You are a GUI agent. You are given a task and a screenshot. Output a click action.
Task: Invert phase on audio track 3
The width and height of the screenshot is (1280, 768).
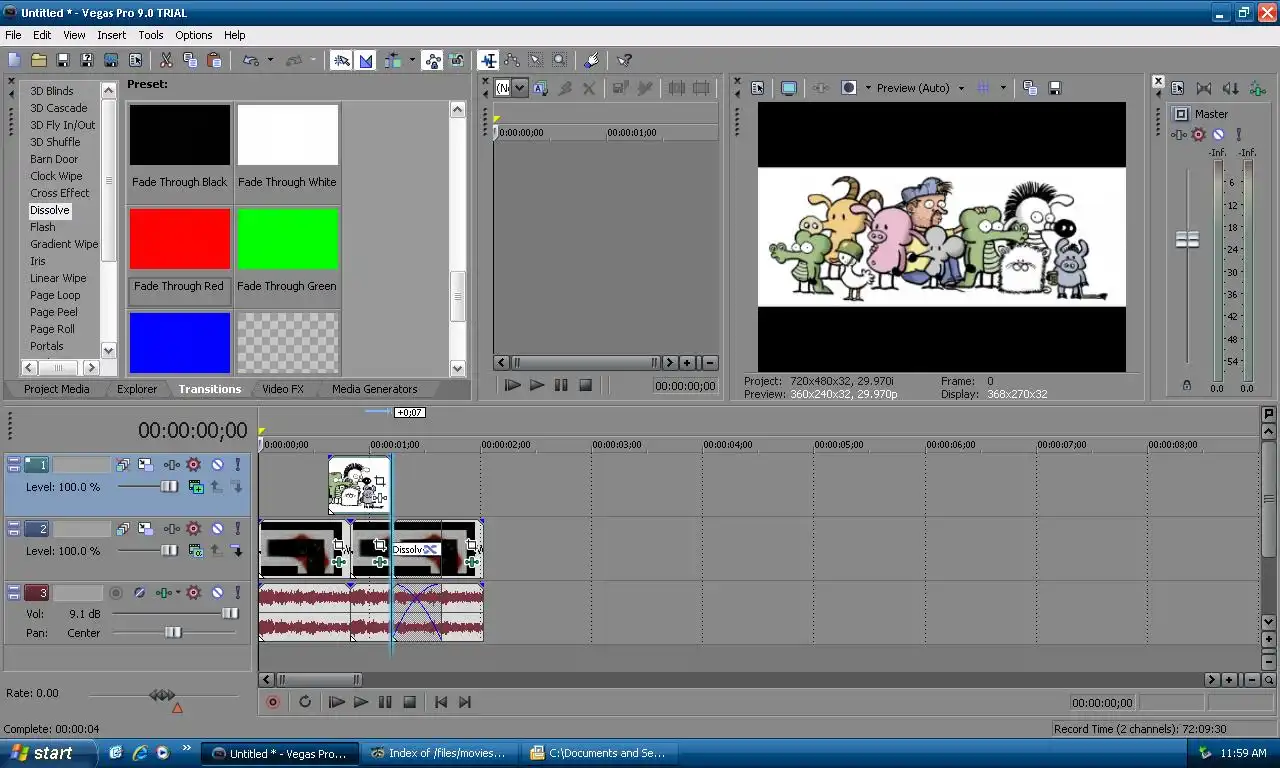[139, 593]
